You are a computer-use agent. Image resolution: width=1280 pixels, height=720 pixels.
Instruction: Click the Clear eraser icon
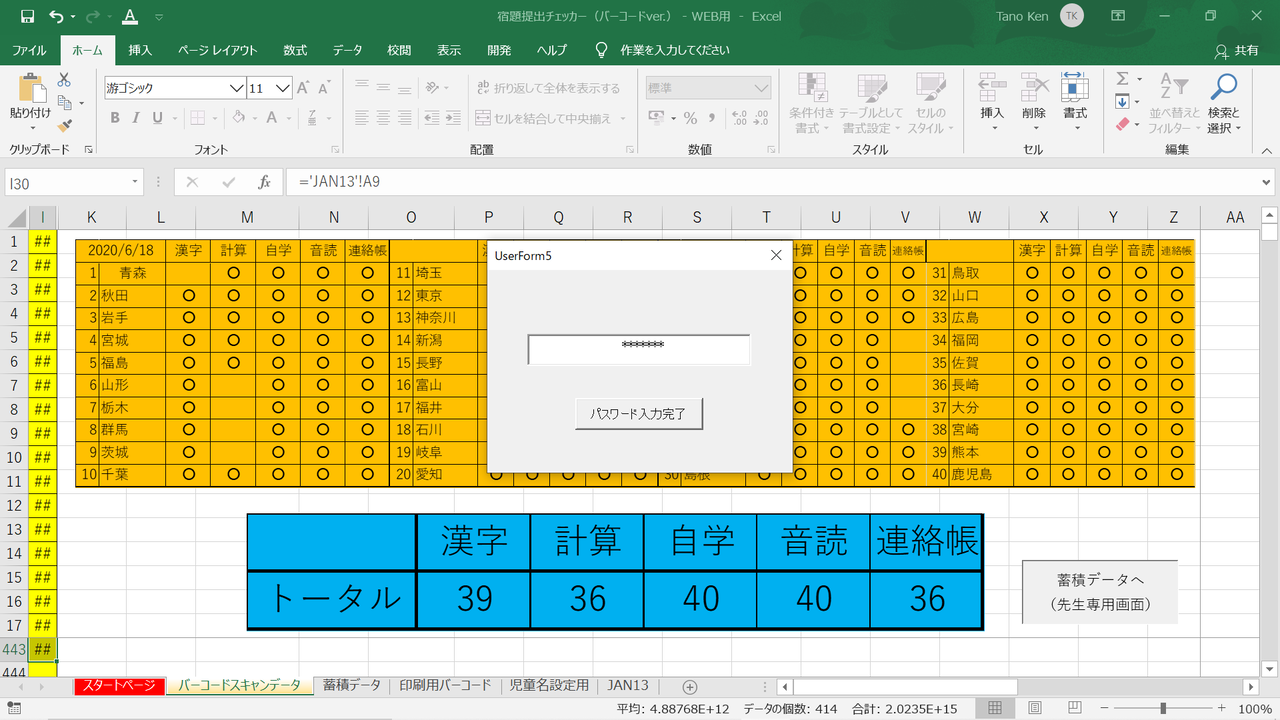pos(1122,125)
